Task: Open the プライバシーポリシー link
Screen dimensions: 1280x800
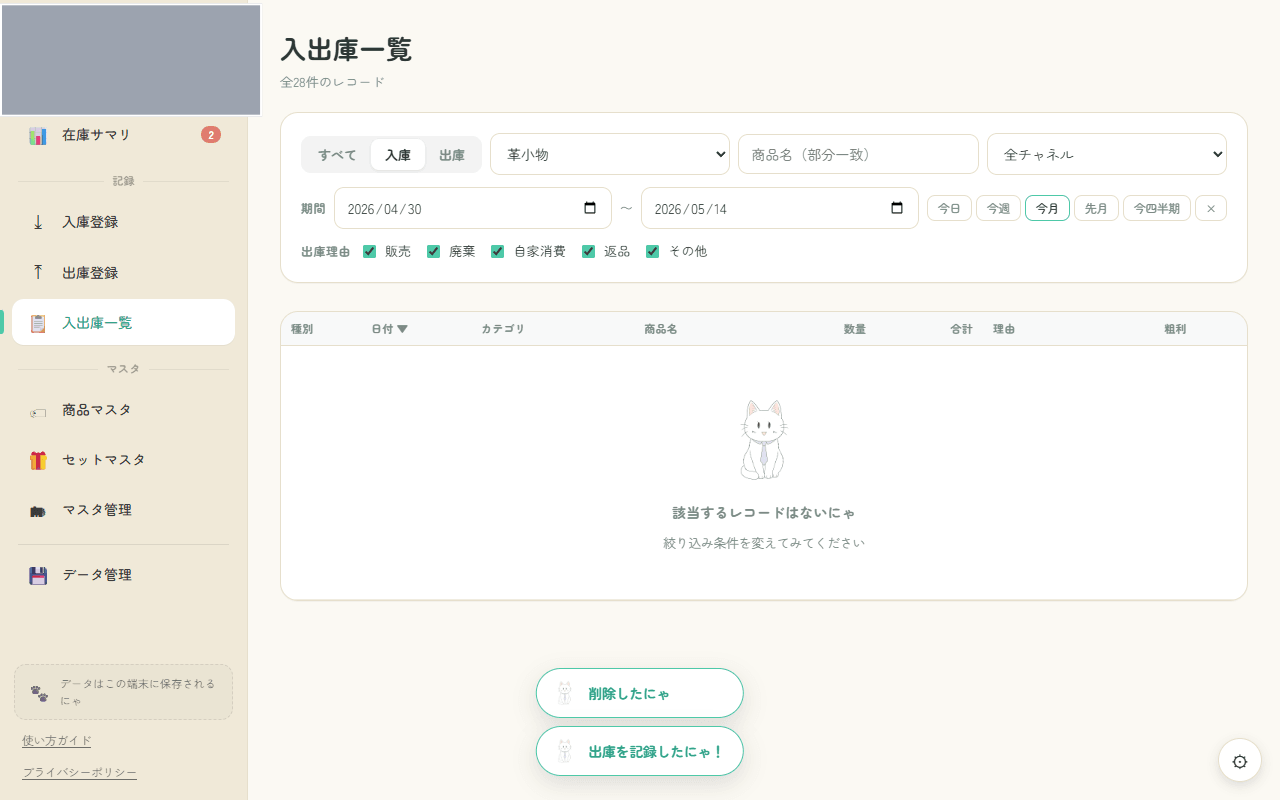Action: pos(80,773)
